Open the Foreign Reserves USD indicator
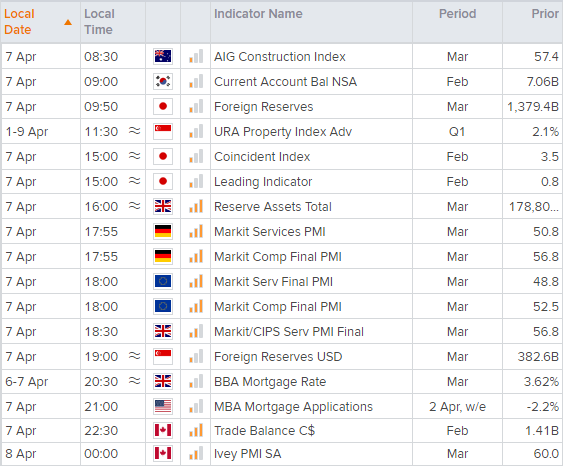Image resolution: width=563 pixels, height=466 pixels. pos(278,357)
